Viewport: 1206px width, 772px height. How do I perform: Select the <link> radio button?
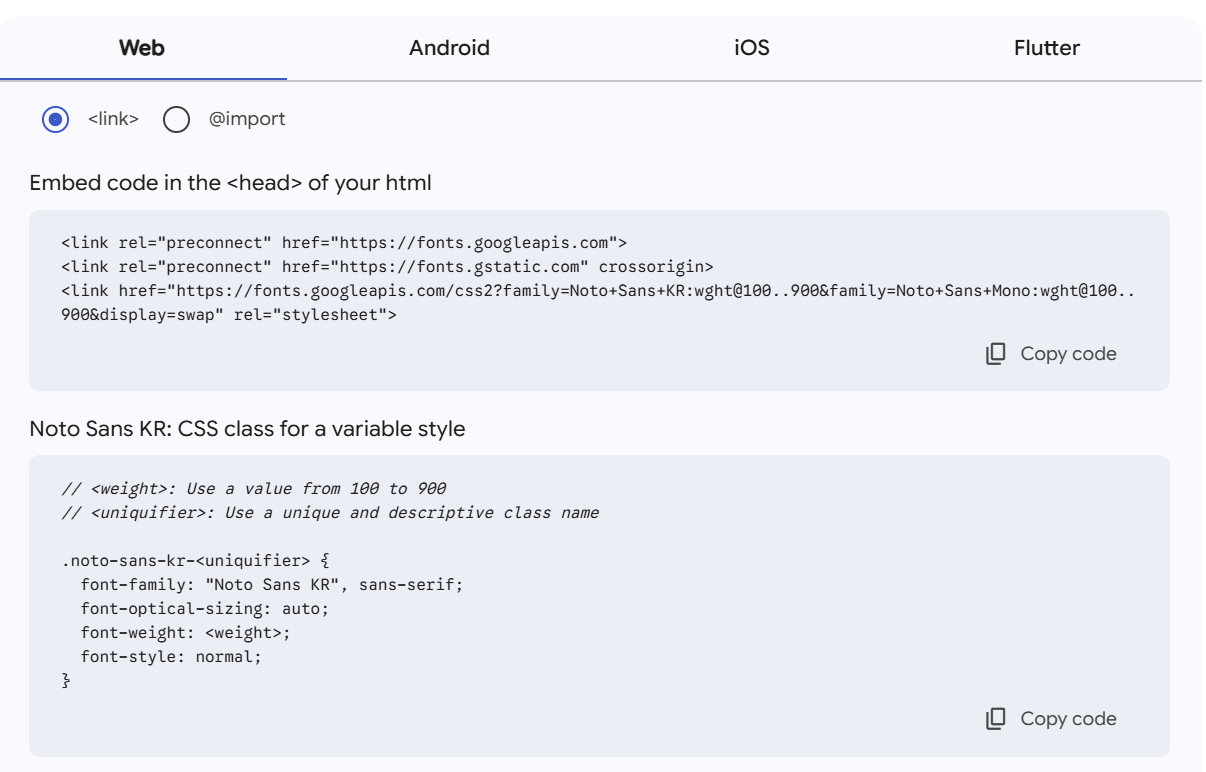tap(56, 120)
